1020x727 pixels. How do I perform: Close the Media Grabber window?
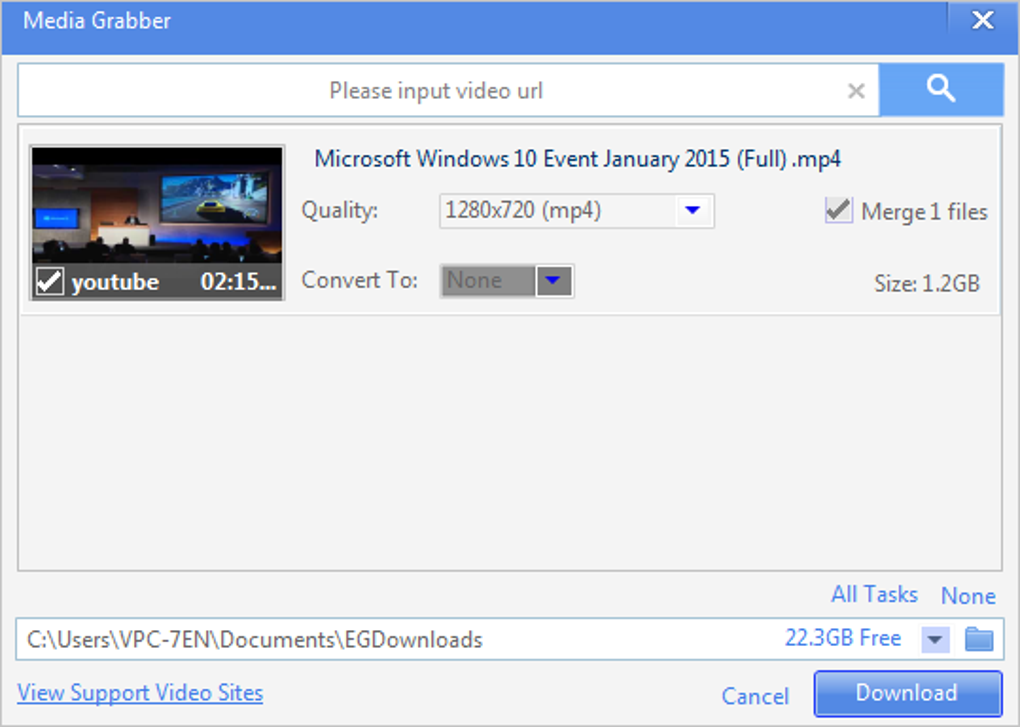(x=983, y=21)
